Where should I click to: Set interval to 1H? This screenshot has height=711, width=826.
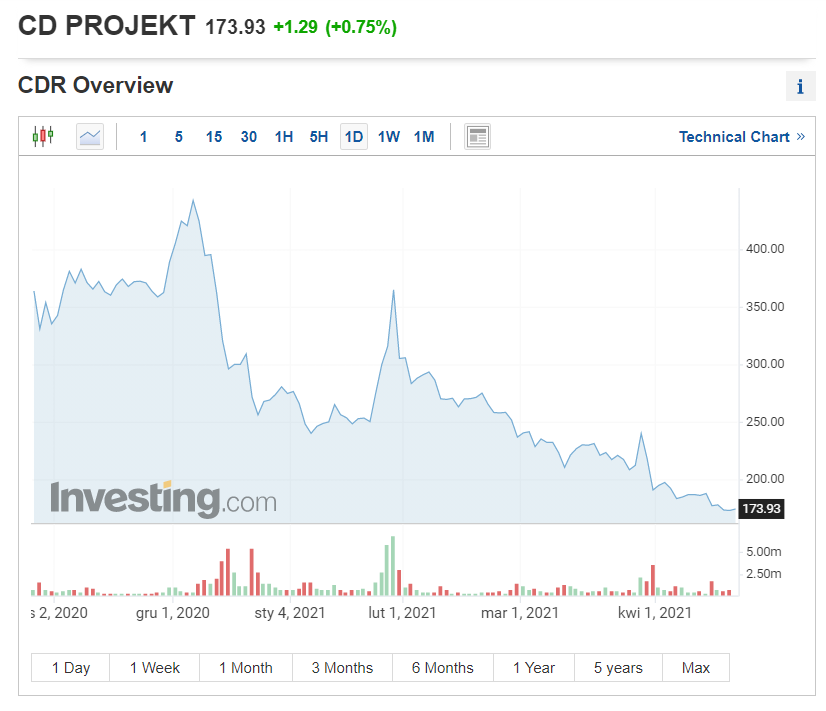[x=284, y=137]
